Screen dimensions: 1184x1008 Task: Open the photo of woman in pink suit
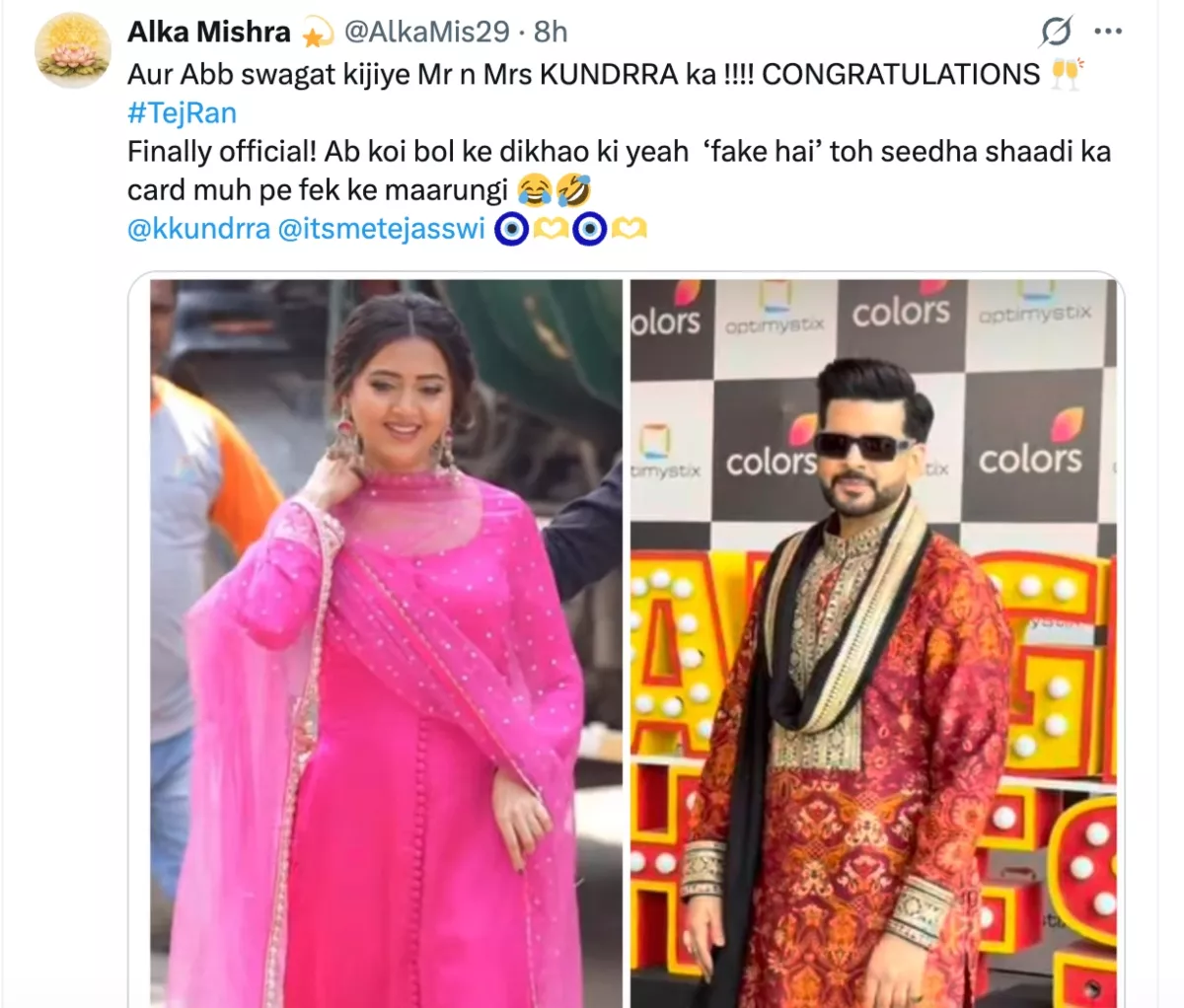[386, 643]
